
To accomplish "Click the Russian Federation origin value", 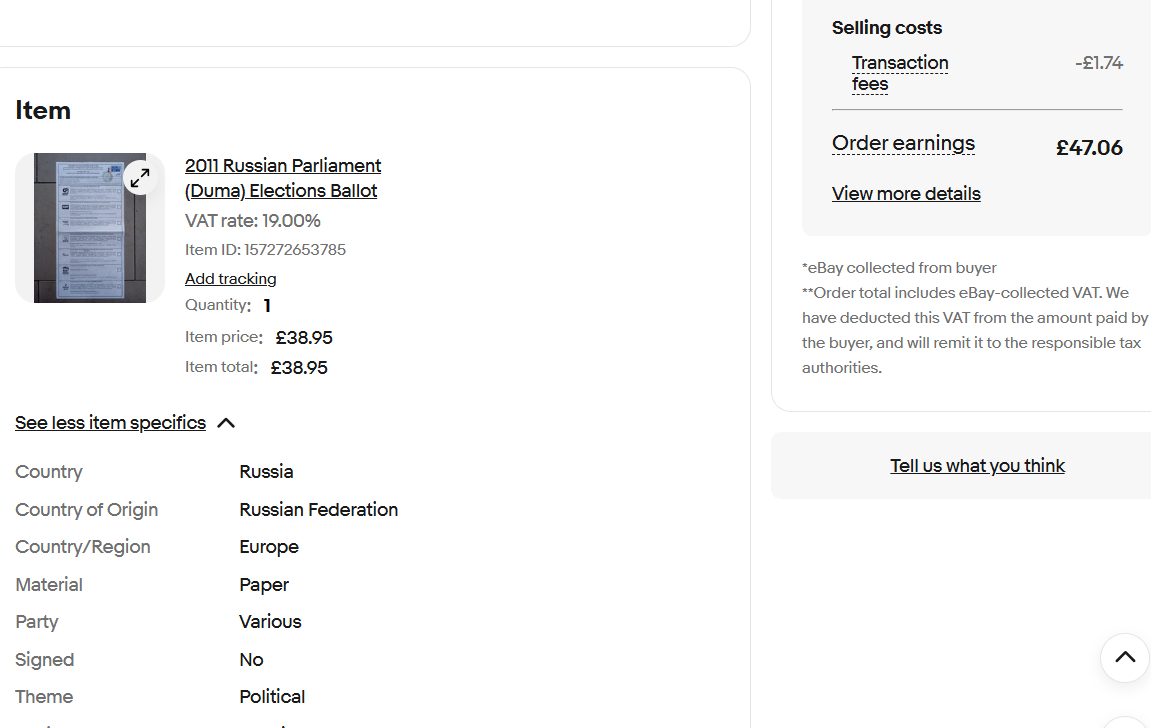I will click(318, 510).
